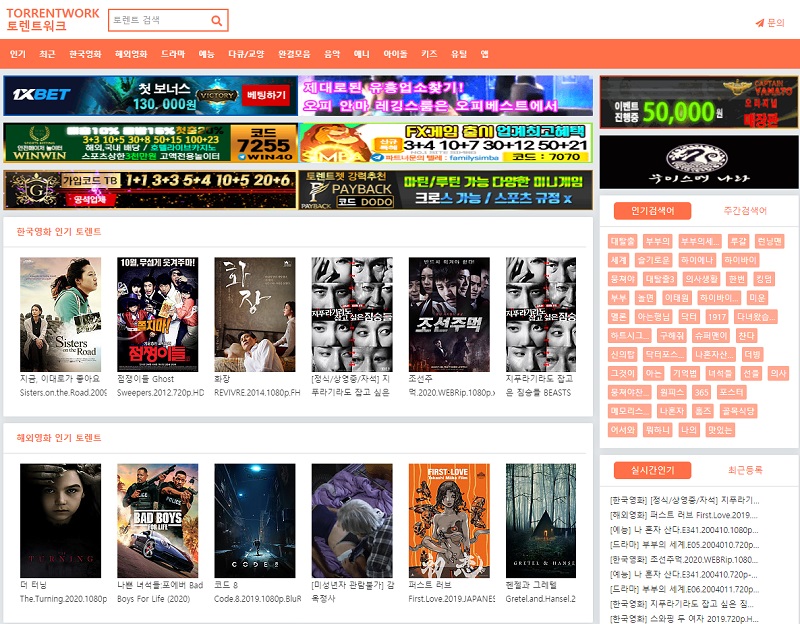Open the TORRENTWORK 토렌트워크 logo
Viewport: 800px width, 624px height.
(53, 19)
